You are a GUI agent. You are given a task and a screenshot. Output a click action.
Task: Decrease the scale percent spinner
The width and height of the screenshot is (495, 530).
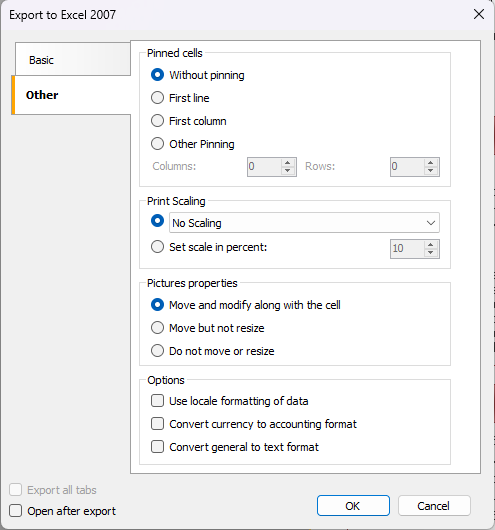click(430, 253)
